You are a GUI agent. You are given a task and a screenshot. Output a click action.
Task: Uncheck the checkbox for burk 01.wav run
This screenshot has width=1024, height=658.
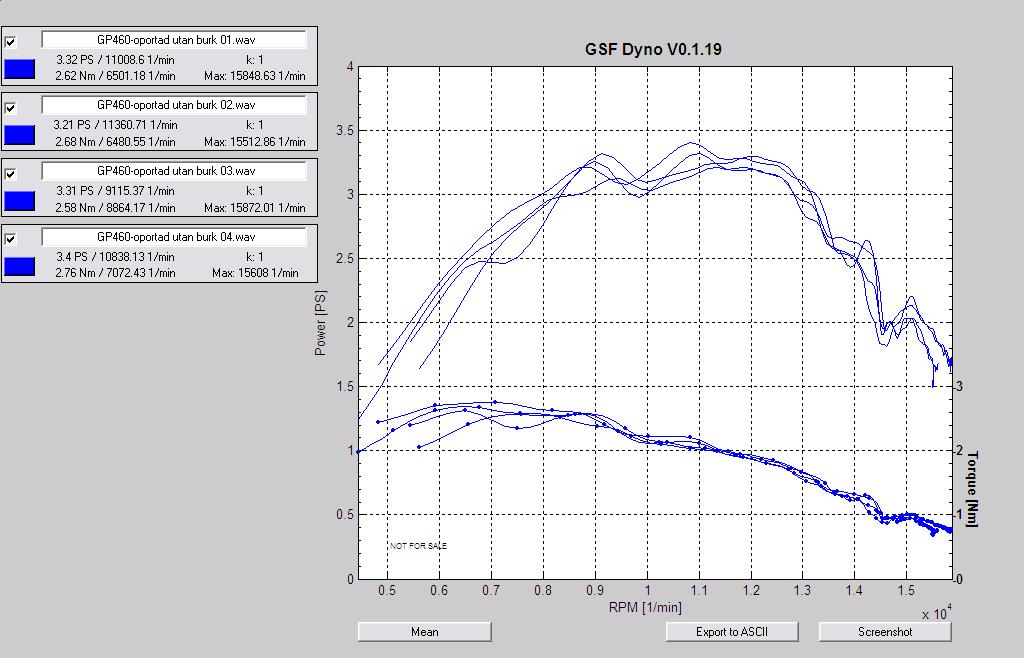click(11, 42)
